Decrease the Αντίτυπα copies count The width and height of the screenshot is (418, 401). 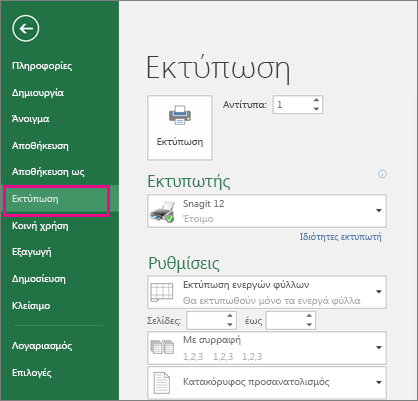coord(316,109)
